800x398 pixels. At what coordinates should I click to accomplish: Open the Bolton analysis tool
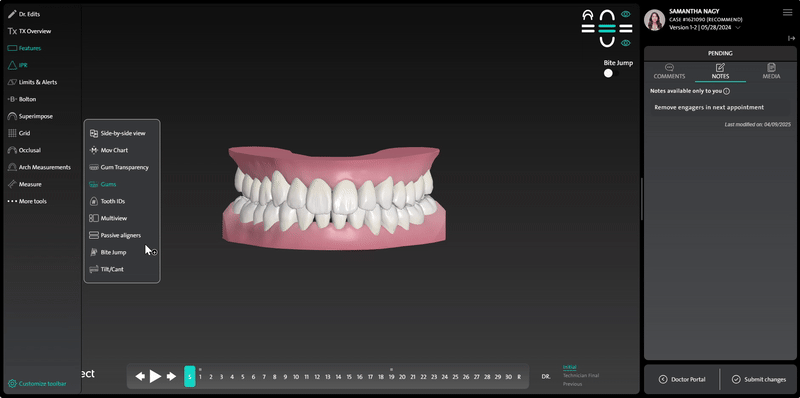point(22,99)
